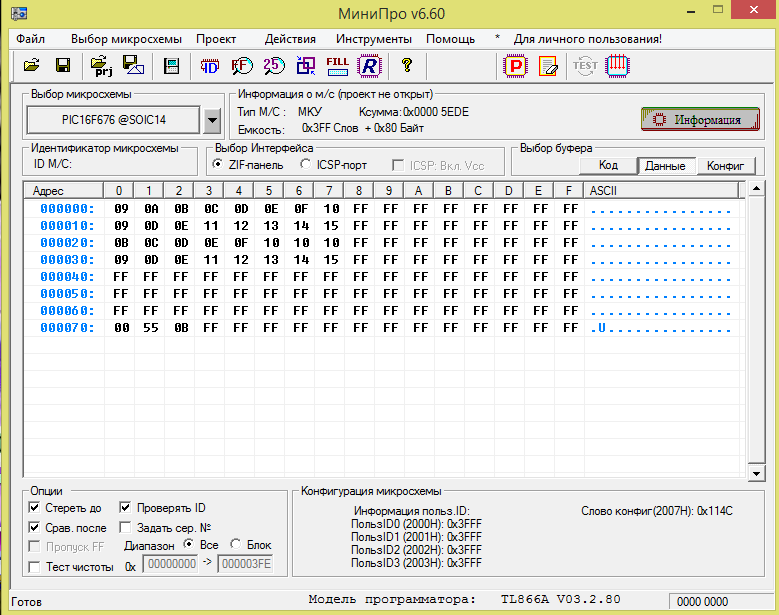
Task: Toggle the 'Стереть до' checkbox
Action: [35, 508]
